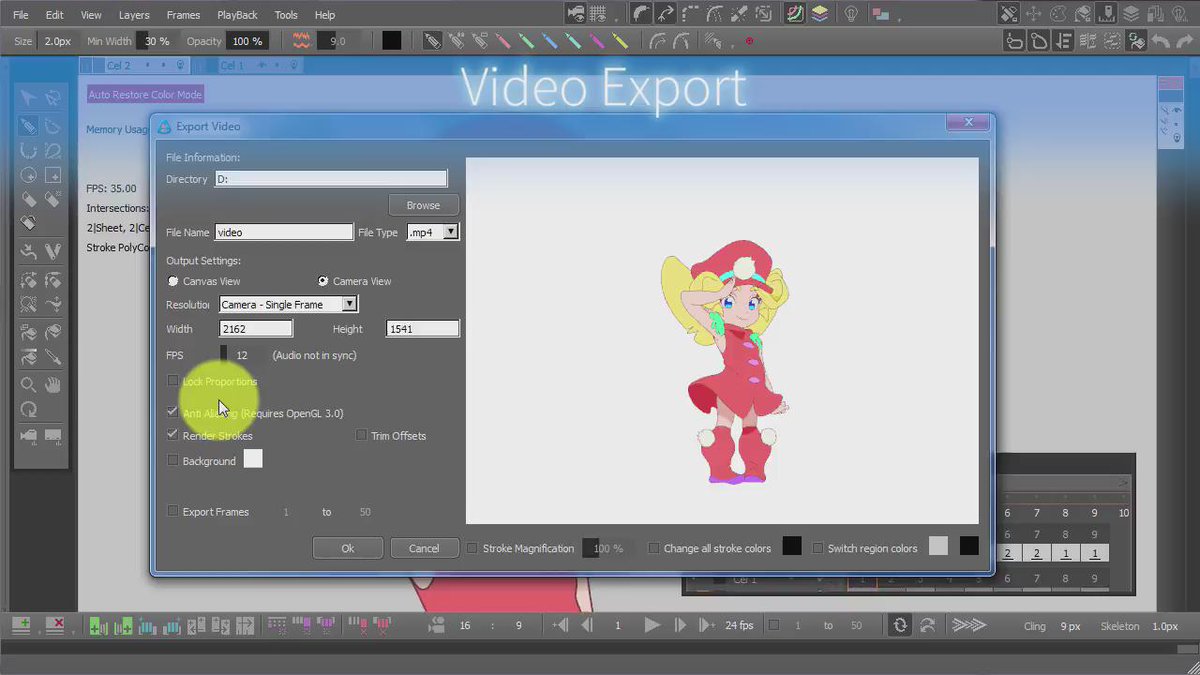This screenshot has width=1200, height=675.
Task: Click the red record dot icon
Action: tap(749, 41)
